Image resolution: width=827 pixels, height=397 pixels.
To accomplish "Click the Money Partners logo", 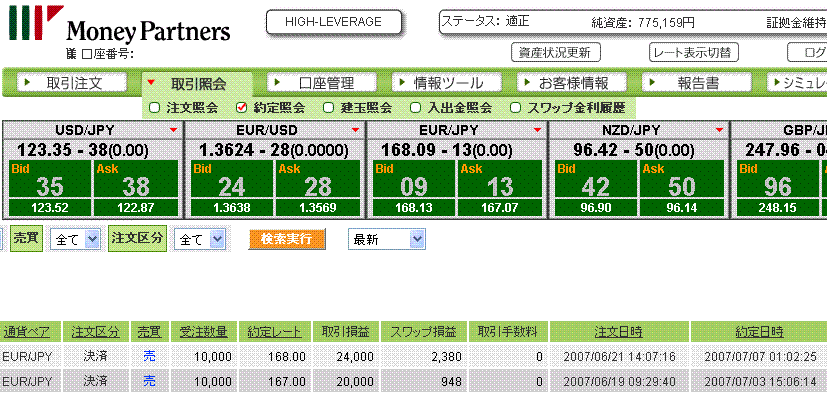I will pyautogui.click(x=120, y=24).
